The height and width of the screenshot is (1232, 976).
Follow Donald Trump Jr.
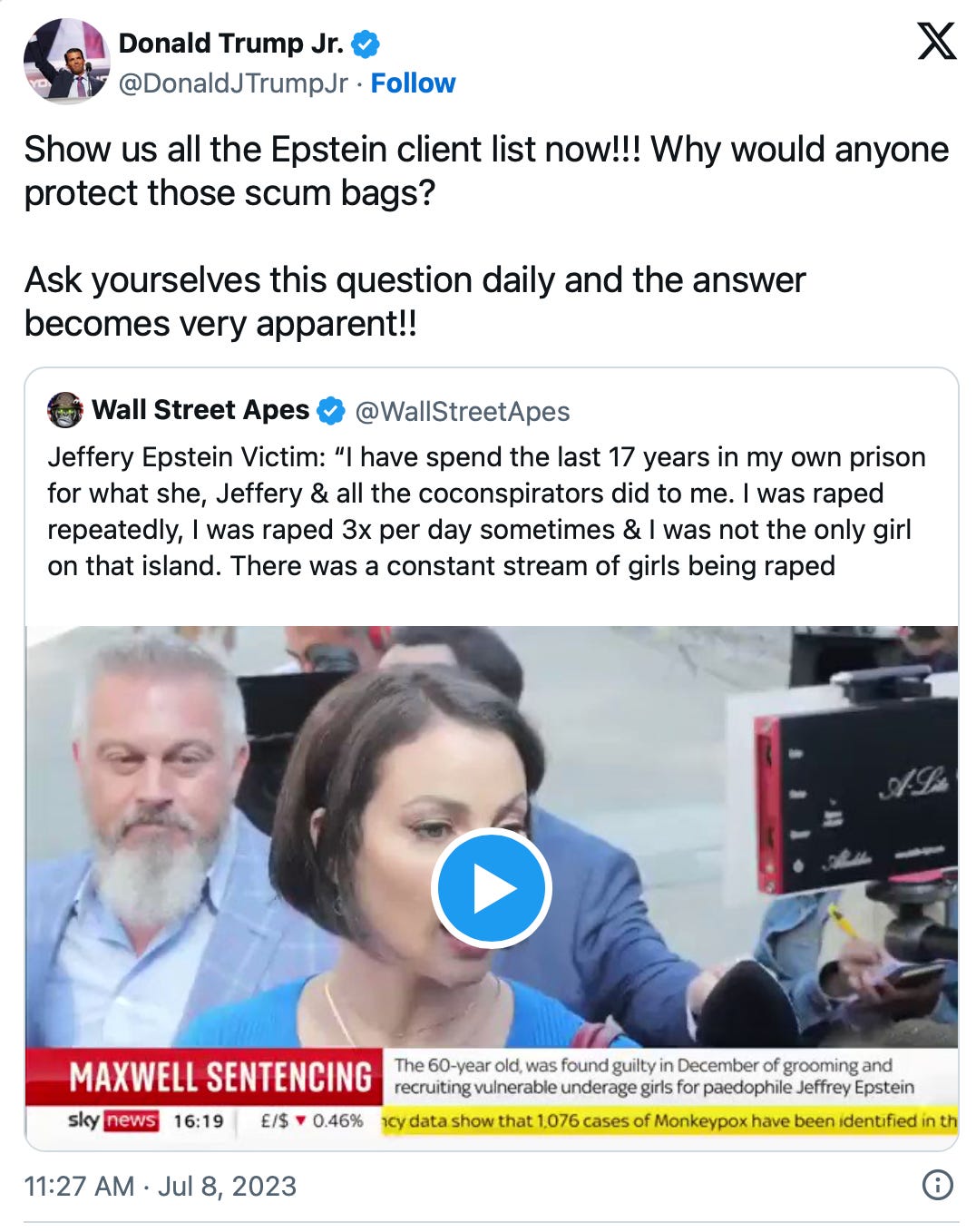point(413,83)
